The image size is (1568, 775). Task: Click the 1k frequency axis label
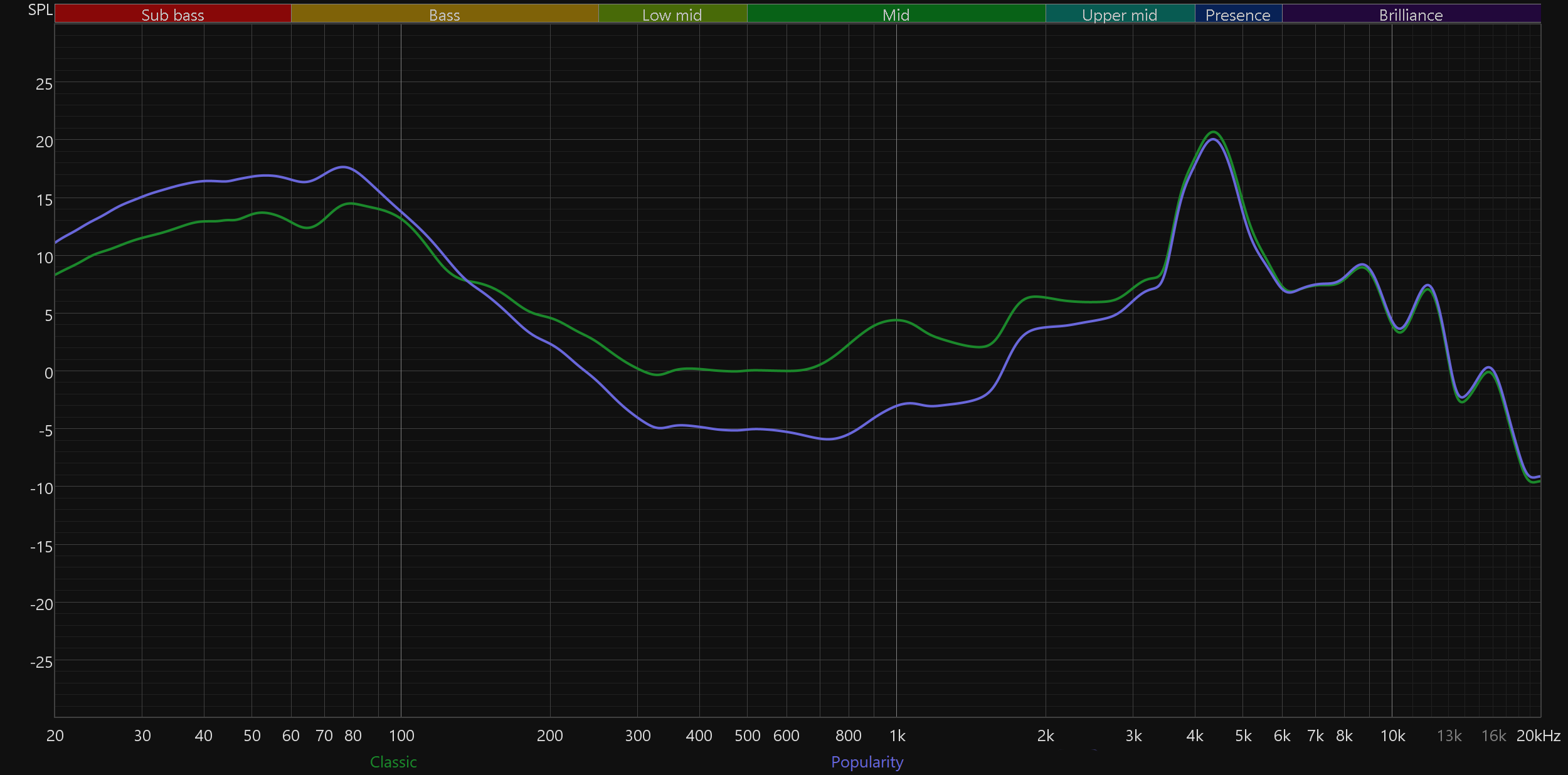pos(897,735)
